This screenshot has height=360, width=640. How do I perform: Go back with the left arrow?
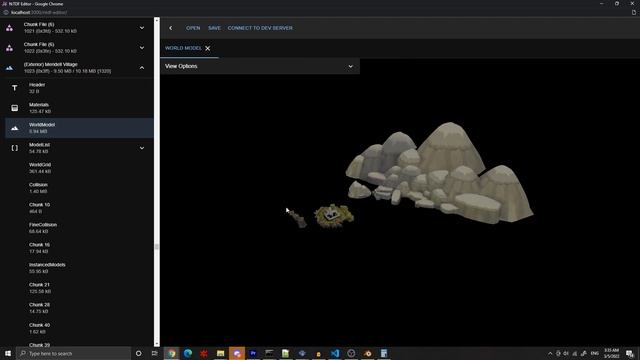171,28
